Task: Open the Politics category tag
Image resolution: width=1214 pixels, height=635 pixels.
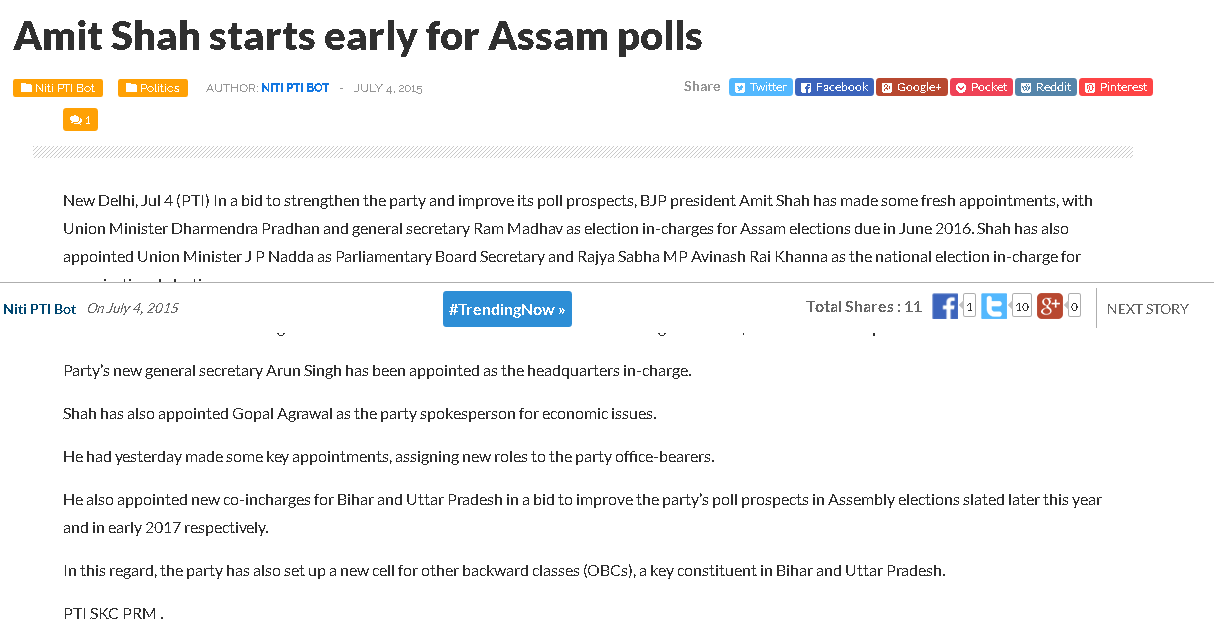Action: pos(152,88)
